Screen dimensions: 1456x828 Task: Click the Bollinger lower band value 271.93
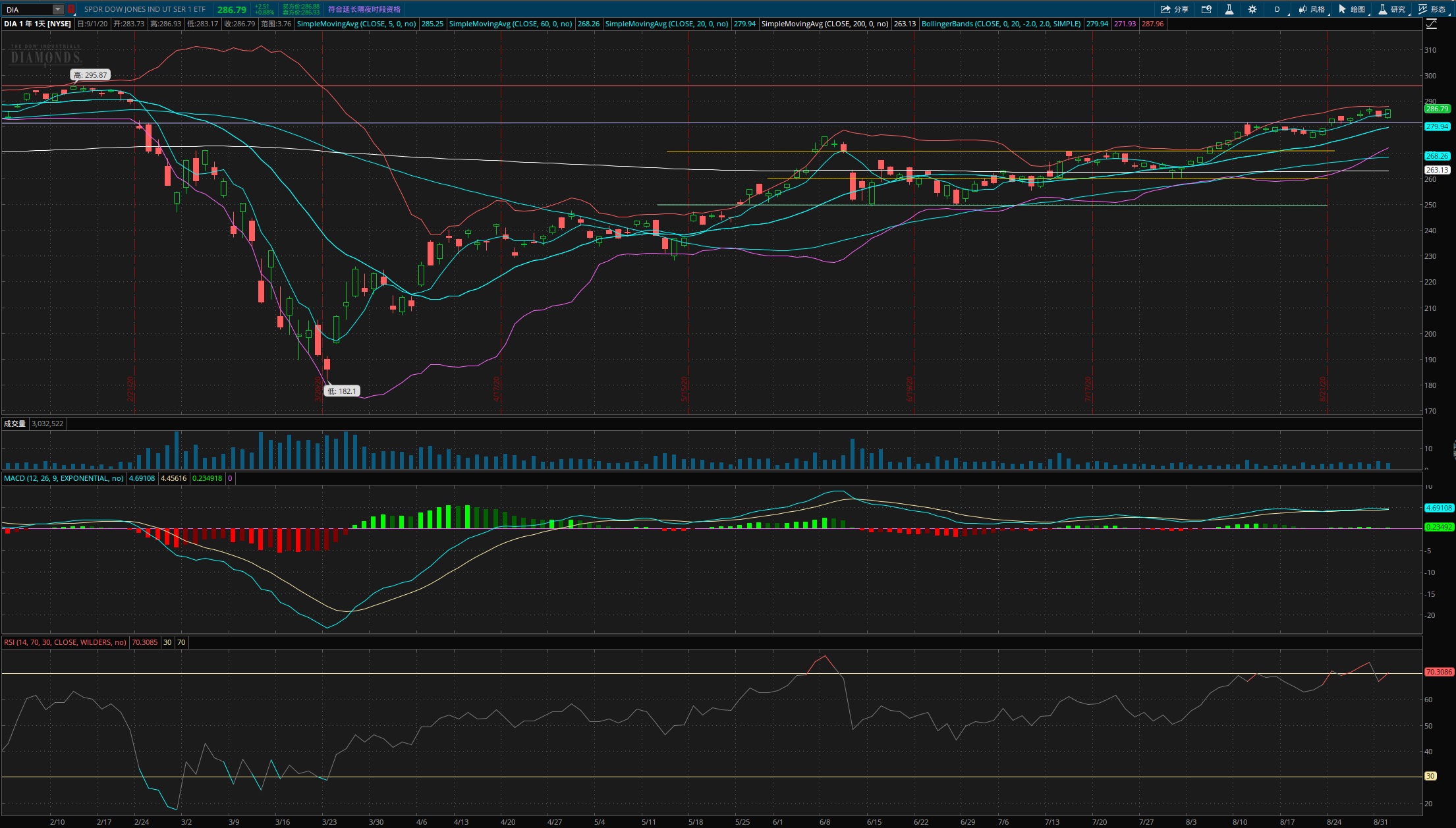pyautogui.click(x=1125, y=24)
